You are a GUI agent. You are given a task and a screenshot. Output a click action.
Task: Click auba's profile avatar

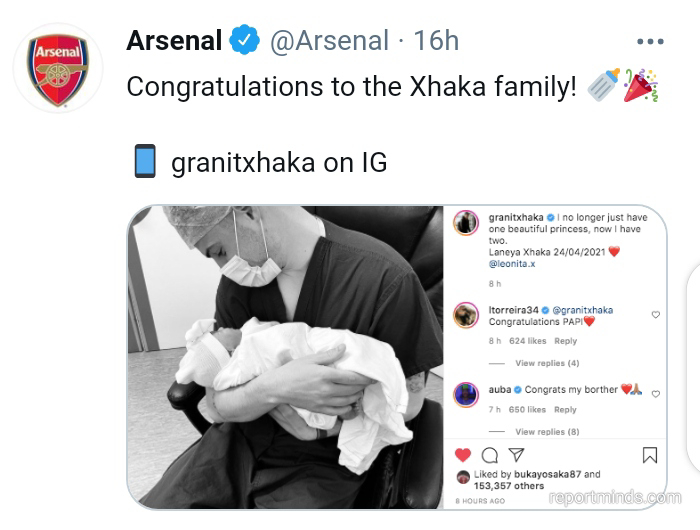click(x=466, y=394)
